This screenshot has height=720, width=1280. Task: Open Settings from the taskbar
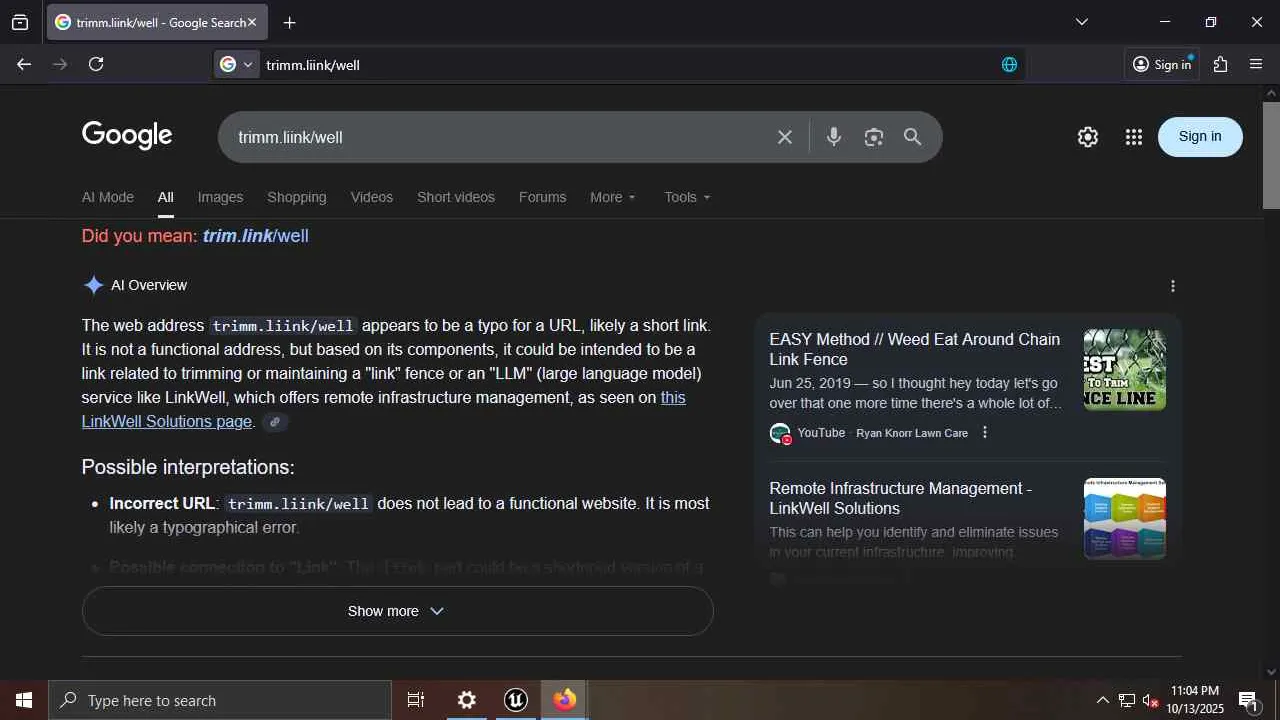(x=467, y=700)
